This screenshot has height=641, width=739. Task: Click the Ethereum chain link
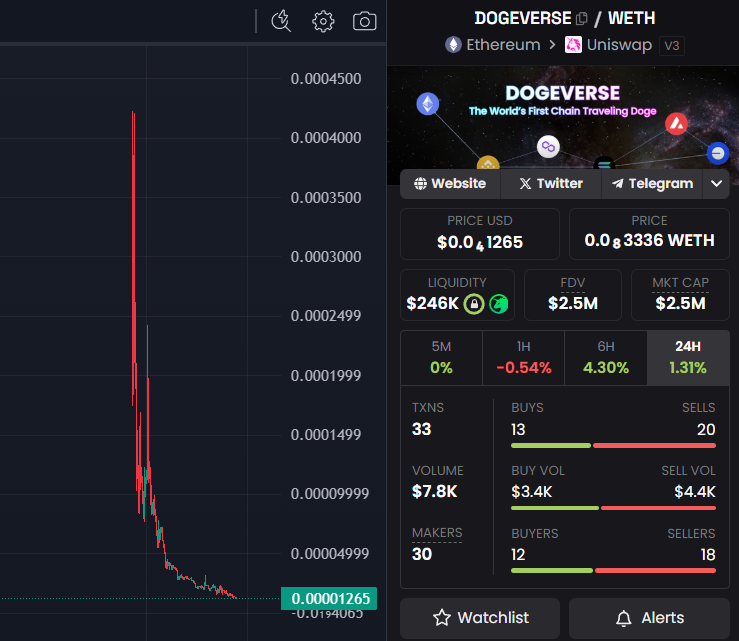point(503,45)
